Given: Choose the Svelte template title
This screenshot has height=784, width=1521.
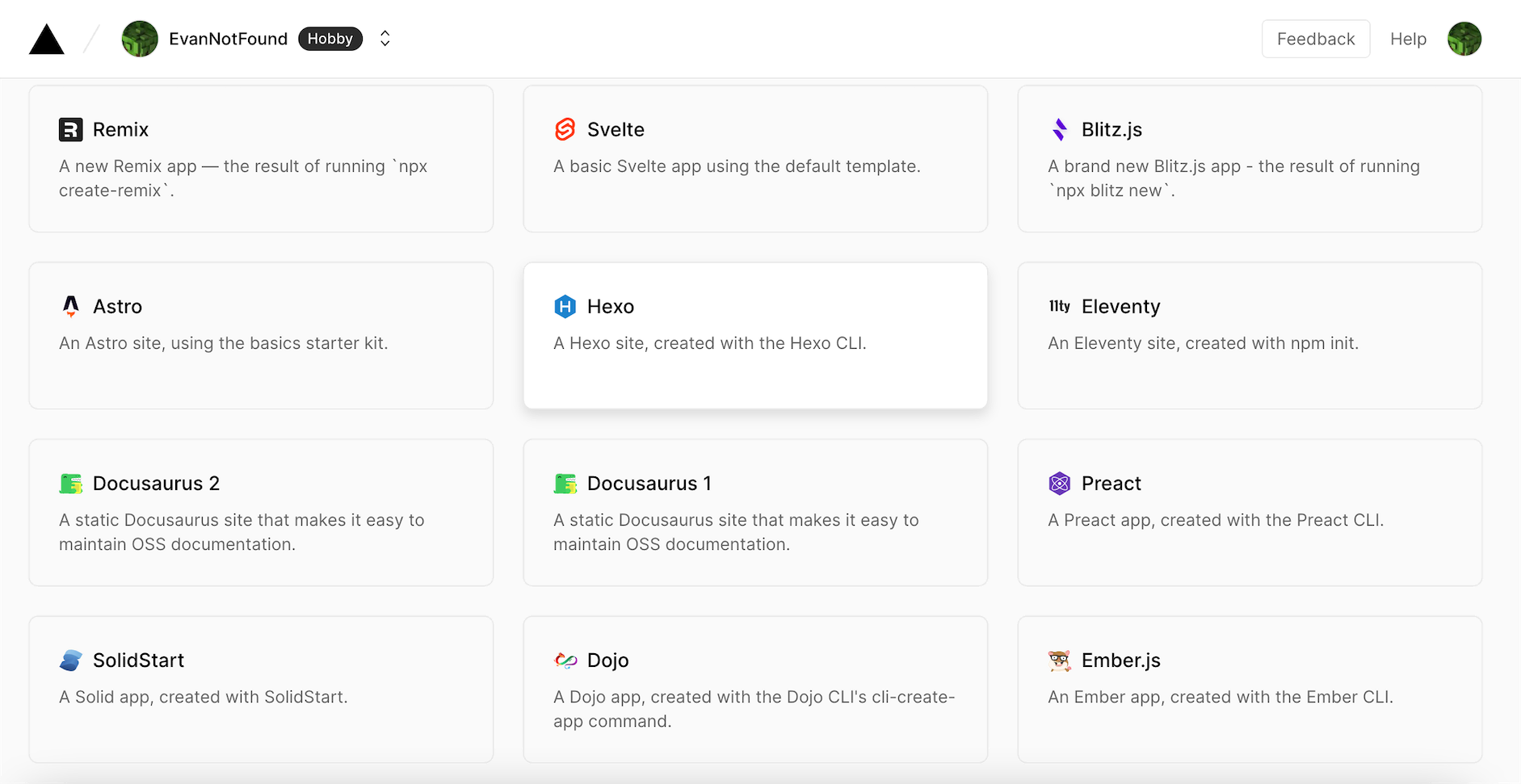Looking at the screenshot, I should pyautogui.click(x=616, y=129).
